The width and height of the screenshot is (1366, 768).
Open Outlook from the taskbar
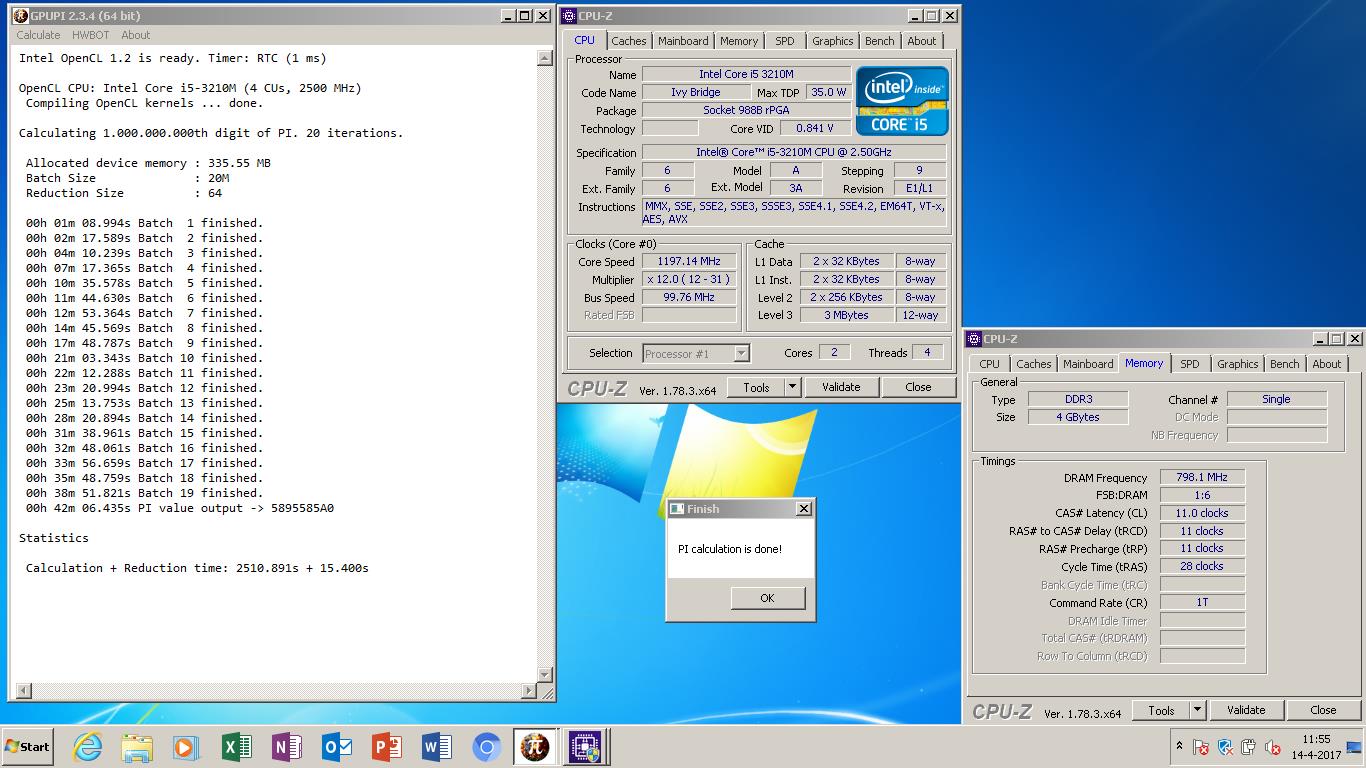pos(336,747)
